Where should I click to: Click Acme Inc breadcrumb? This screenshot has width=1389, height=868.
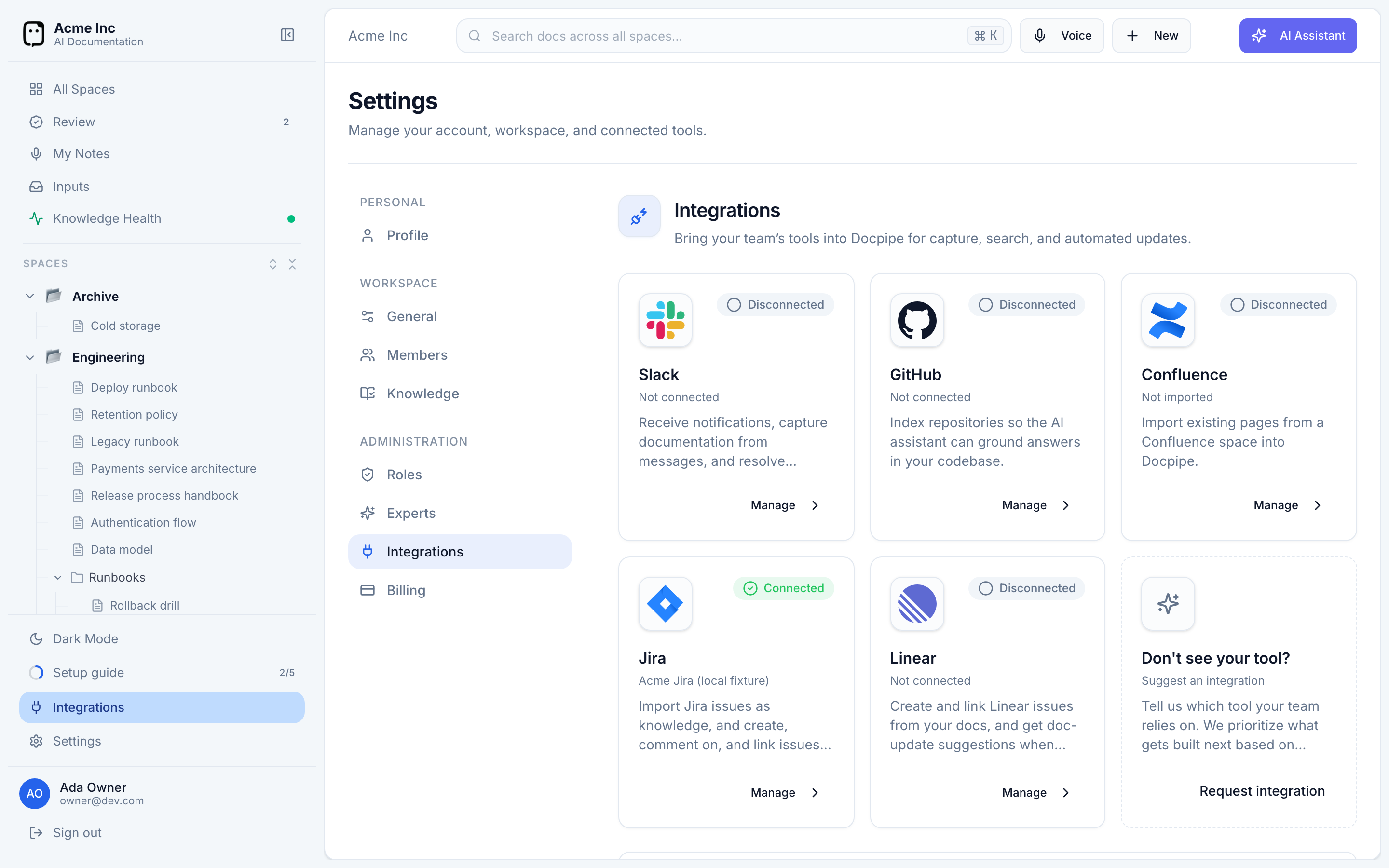tap(378, 36)
